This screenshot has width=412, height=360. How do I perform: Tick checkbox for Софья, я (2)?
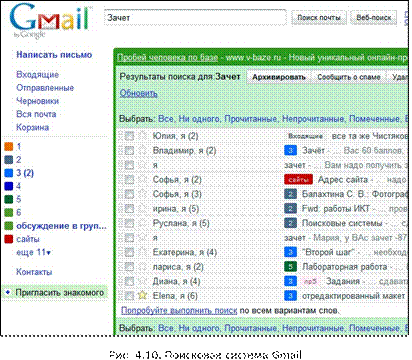click(x=129, y=179)
